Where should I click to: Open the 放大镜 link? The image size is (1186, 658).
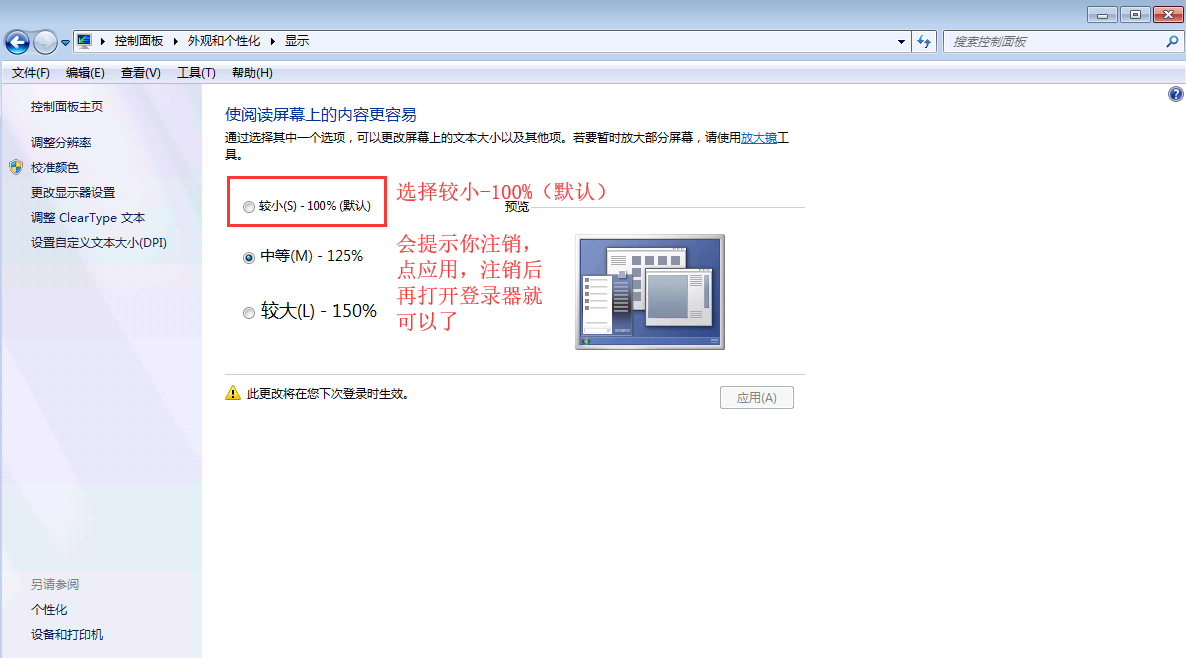[759, 138]
